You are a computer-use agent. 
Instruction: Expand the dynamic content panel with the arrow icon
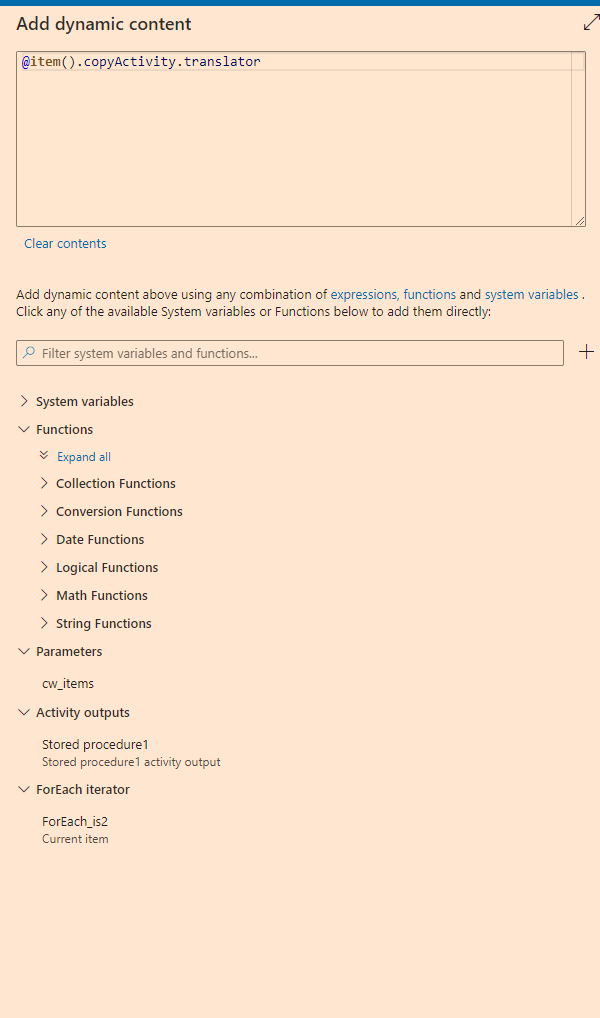click(591, 23)
